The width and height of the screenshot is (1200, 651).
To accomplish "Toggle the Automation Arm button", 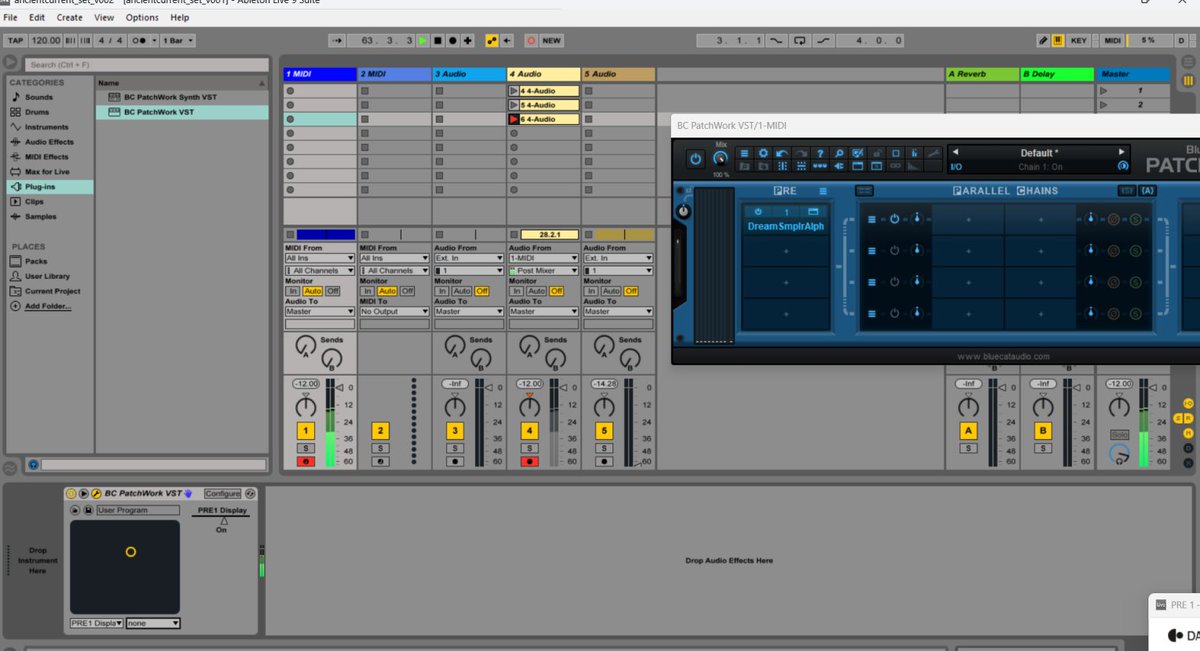I will [x=491, y=41].
